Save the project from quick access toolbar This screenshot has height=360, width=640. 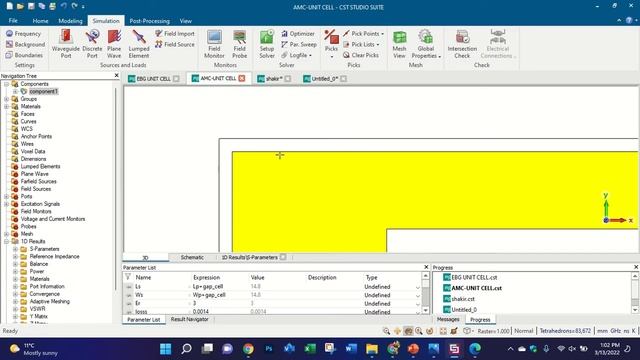31,7
